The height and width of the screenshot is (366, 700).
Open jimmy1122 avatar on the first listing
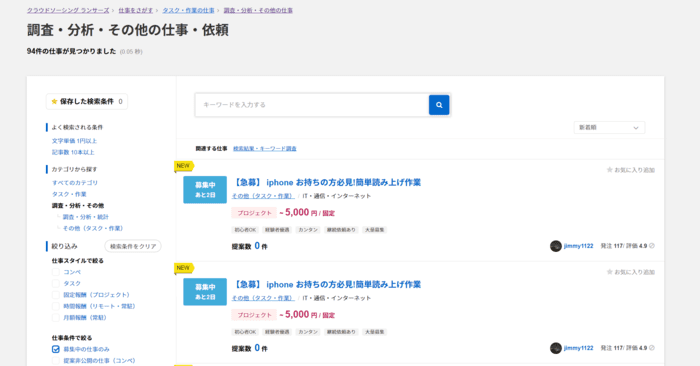tap(555, 246)
